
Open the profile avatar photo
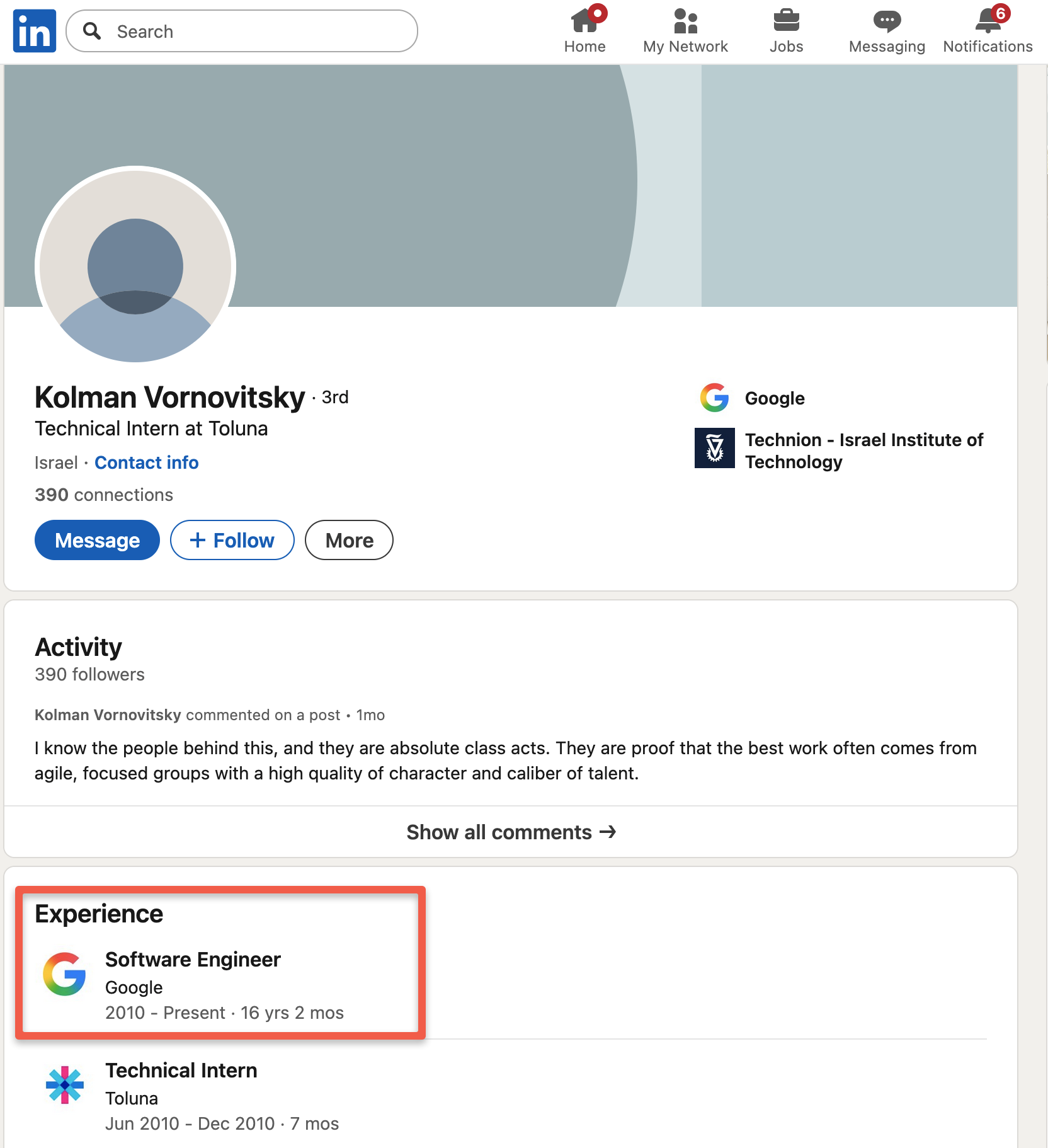click(x=135, y=265)
